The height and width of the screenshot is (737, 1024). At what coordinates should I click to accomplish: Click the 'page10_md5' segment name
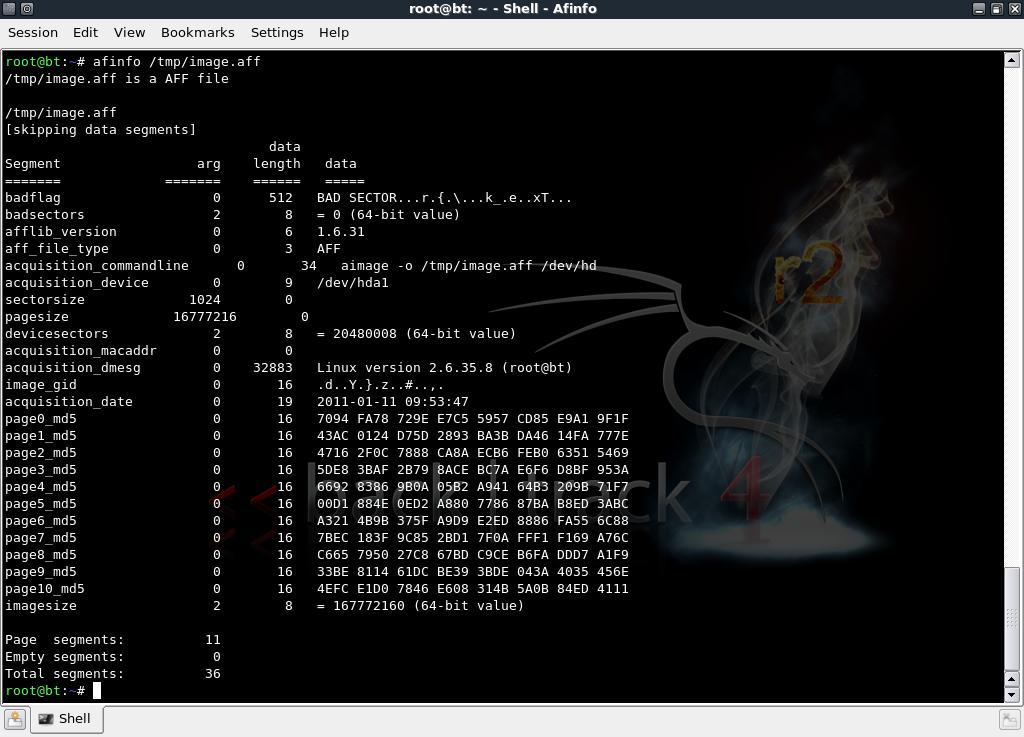tap(44, 588)
